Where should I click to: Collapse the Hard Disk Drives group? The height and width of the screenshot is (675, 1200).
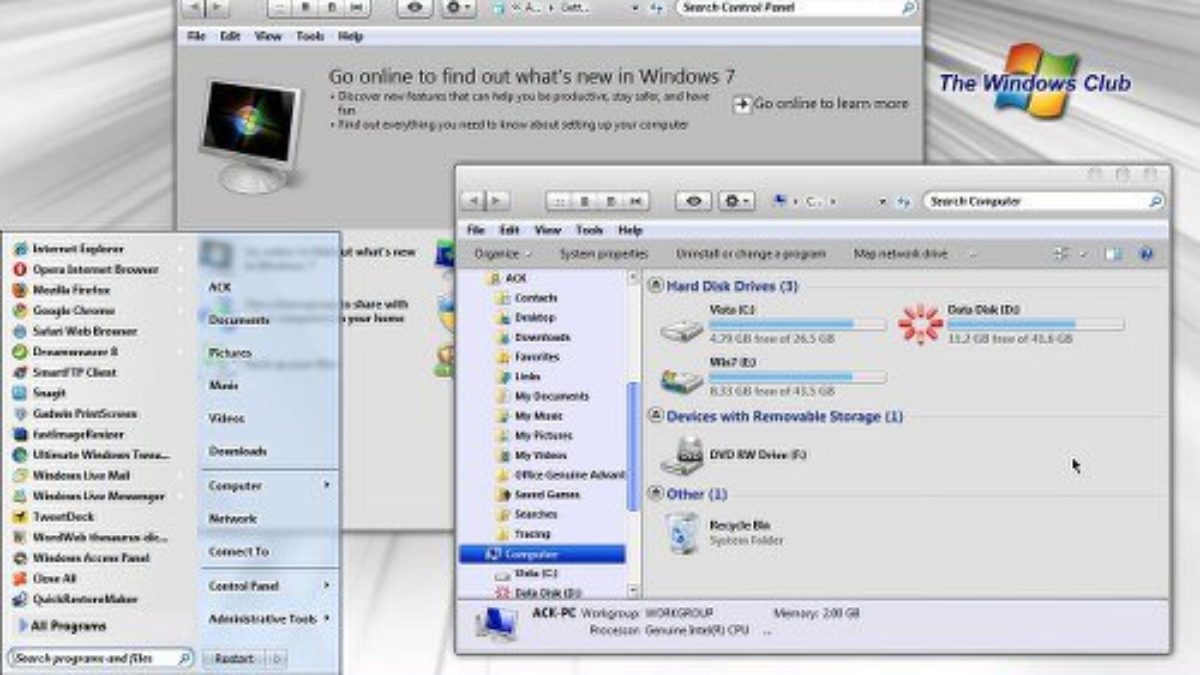click(656, 286)
